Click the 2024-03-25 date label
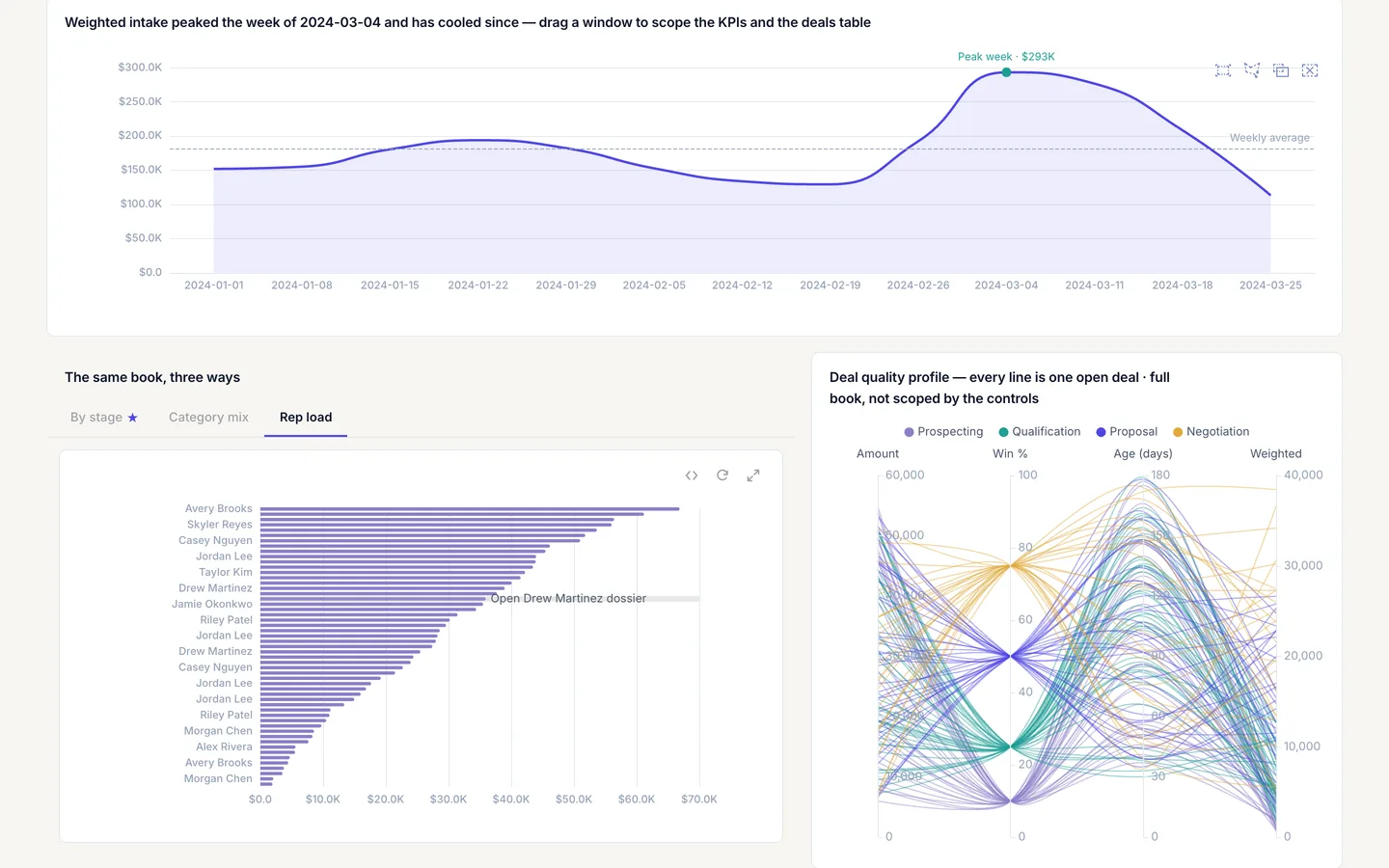Image resolution: width=1389 pixels, height=868 pixels. tap(1270, 285)
